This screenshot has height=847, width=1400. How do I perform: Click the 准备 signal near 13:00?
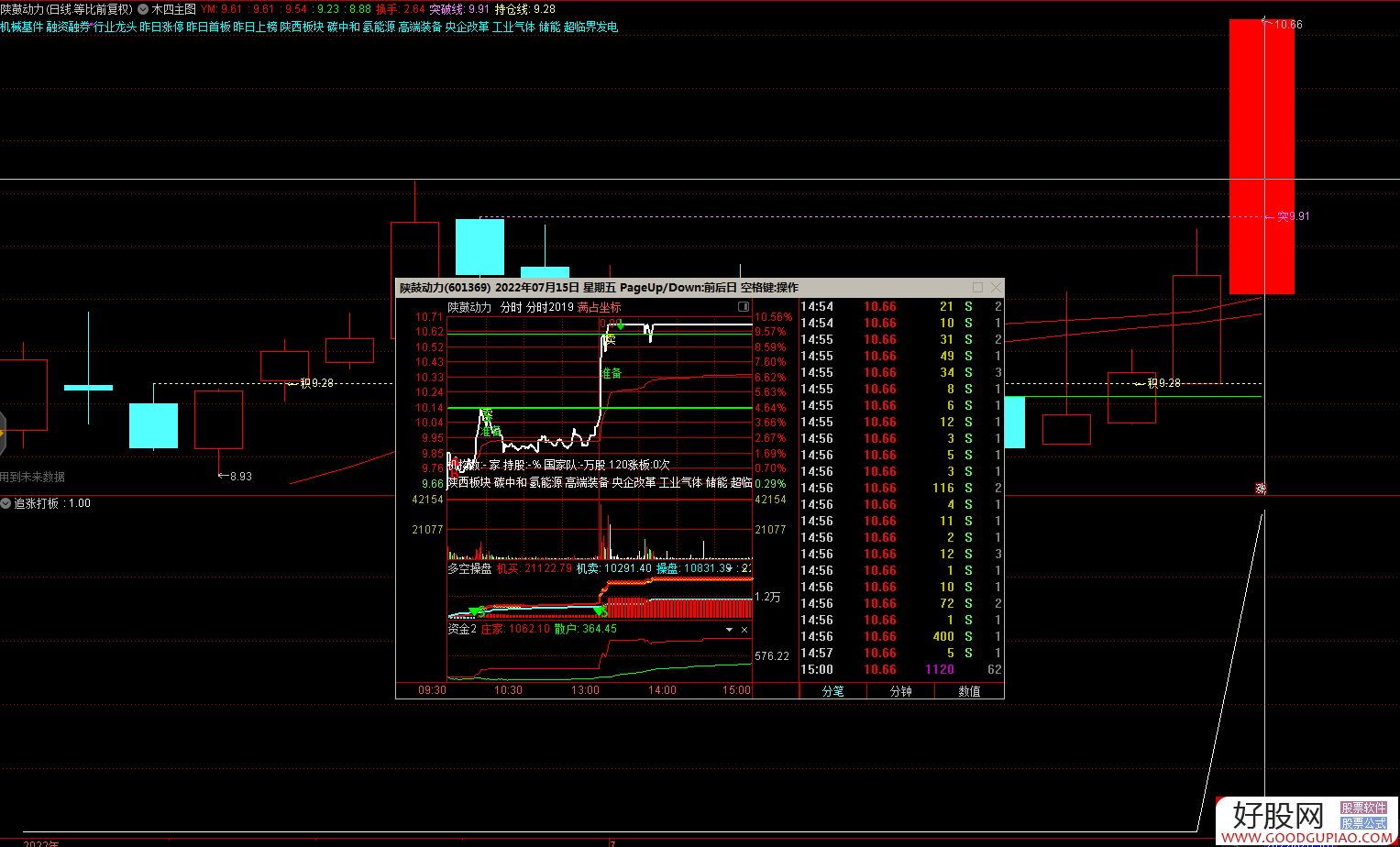[x=611, y=373]
